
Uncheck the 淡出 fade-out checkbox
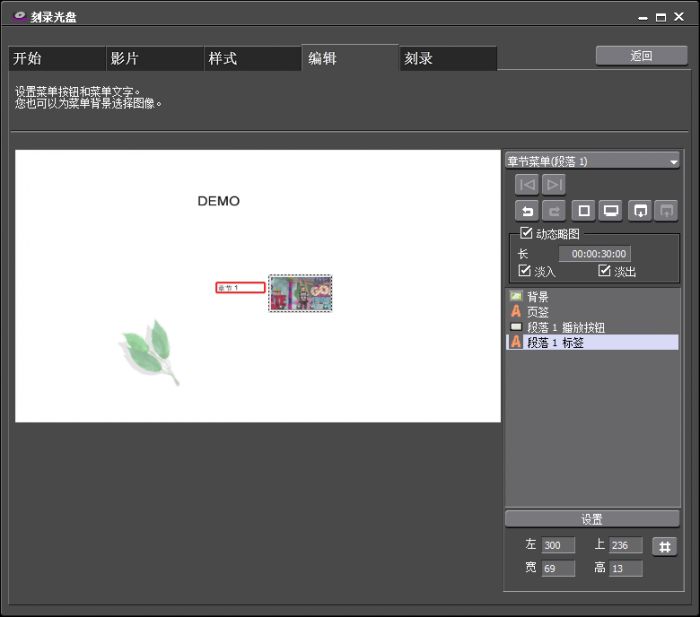tap(604, 271)
